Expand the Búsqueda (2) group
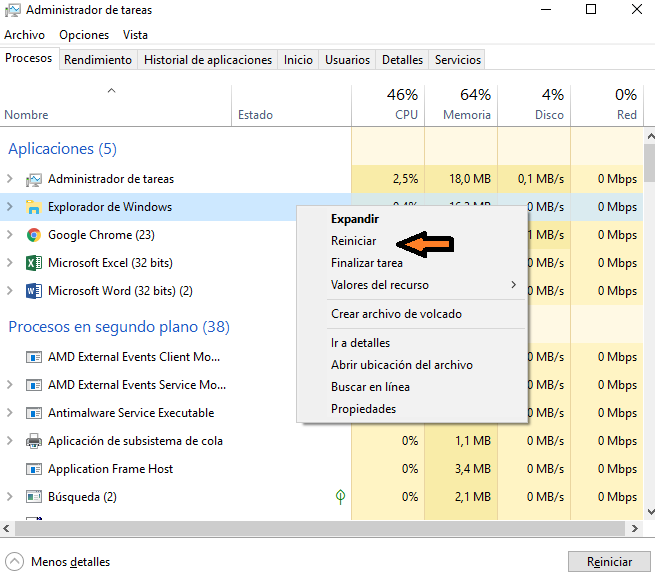The height and width of the screenshot is (579, 655). pyautogui.click(x=10, y=497)
